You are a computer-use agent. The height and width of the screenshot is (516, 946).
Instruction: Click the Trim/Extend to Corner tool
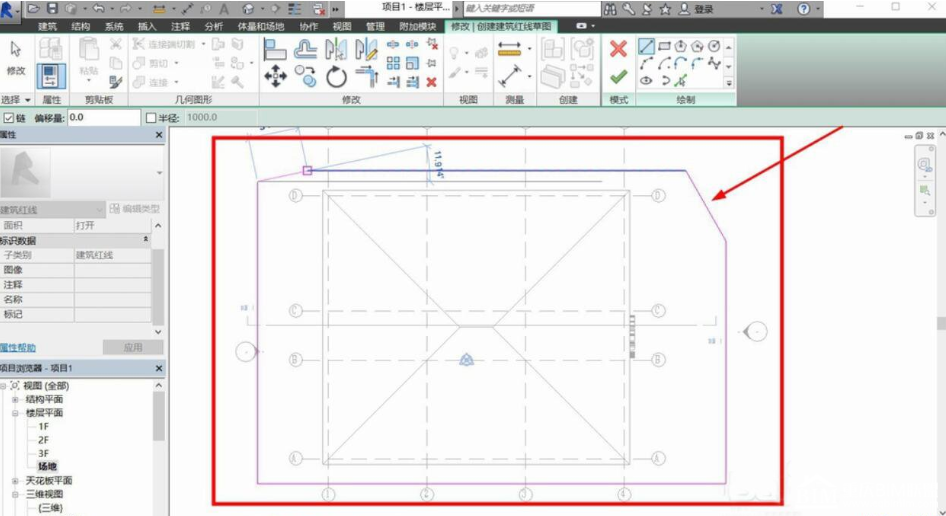click(x=366, y=77)
